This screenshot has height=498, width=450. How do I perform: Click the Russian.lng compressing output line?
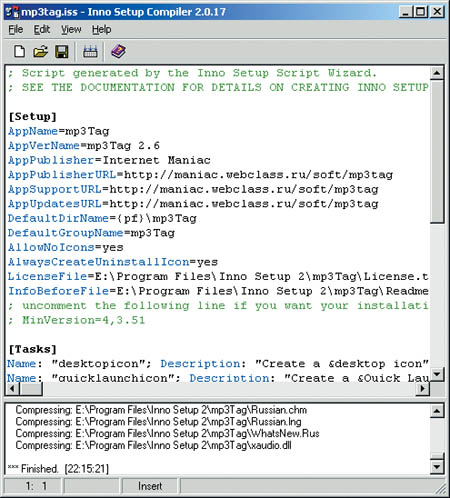(x=158, y=422)
